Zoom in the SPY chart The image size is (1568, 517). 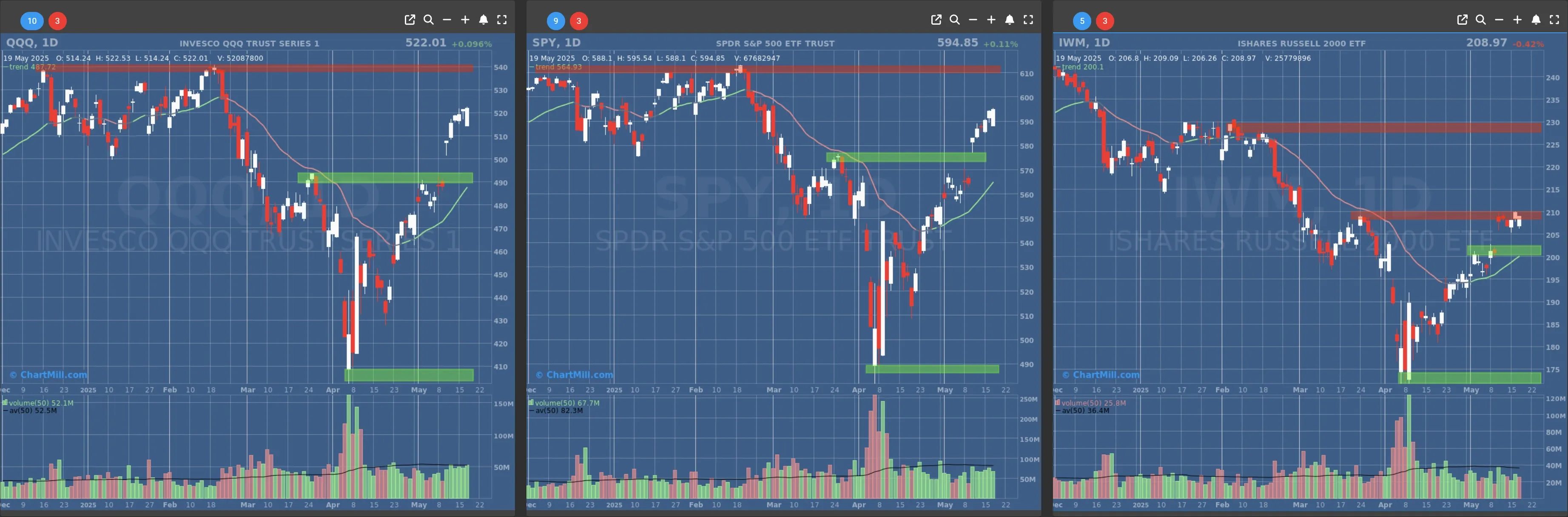pyautogui.click(x=991, y=20)
